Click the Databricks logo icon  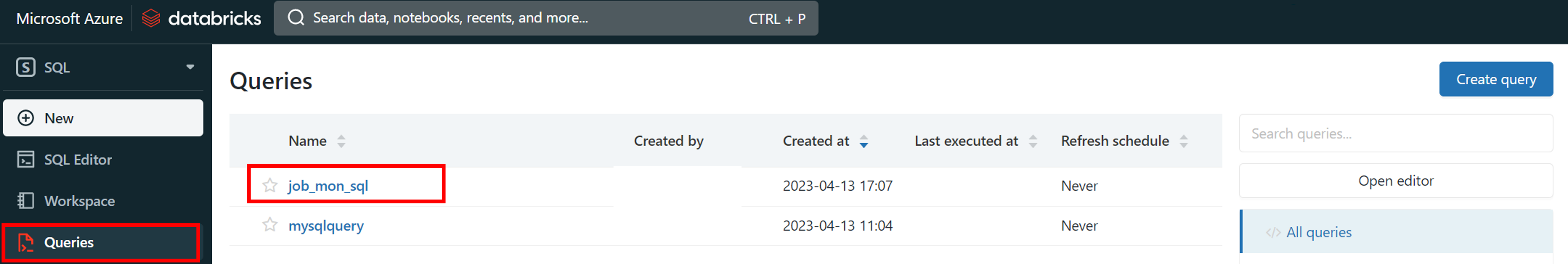click(x=150, y=18)
